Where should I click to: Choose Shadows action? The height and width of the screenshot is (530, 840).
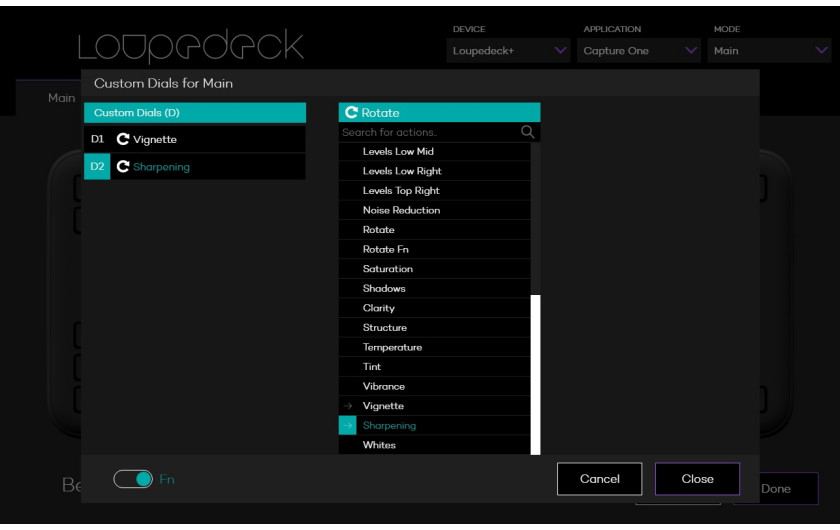pos(434,288)
